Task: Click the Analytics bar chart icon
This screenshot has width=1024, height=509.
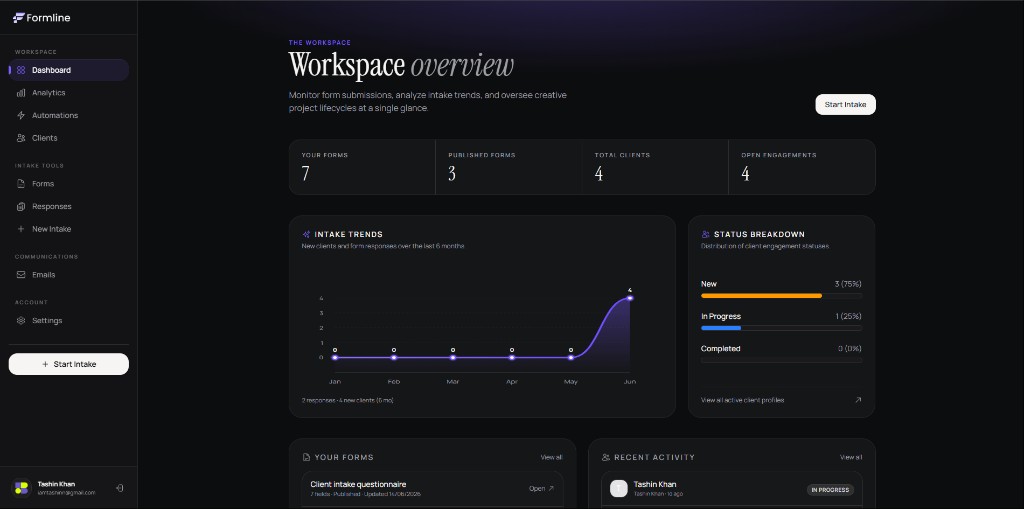Action: (x=21, y=93)
